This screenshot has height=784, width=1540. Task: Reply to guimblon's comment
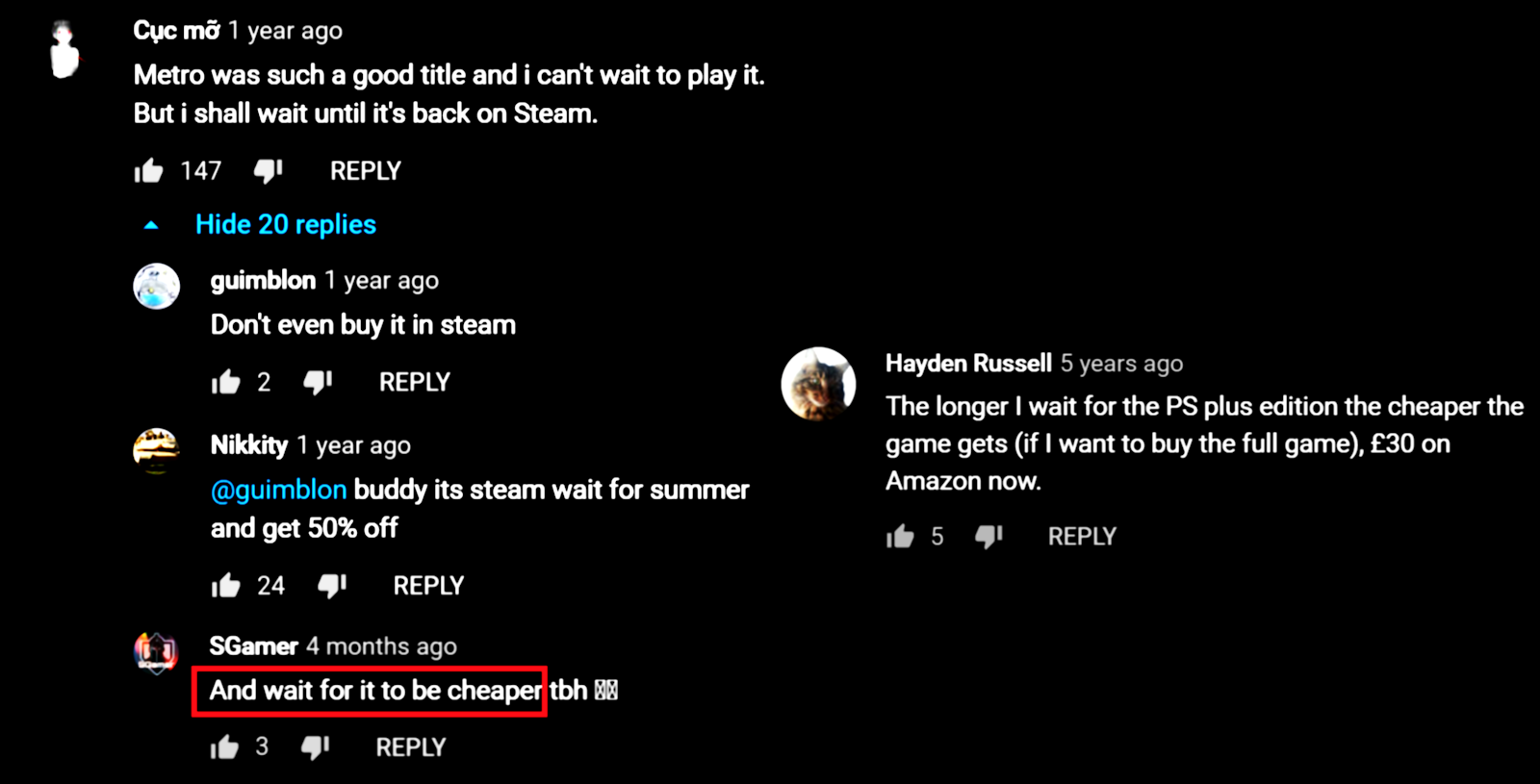tap(415, 382)
